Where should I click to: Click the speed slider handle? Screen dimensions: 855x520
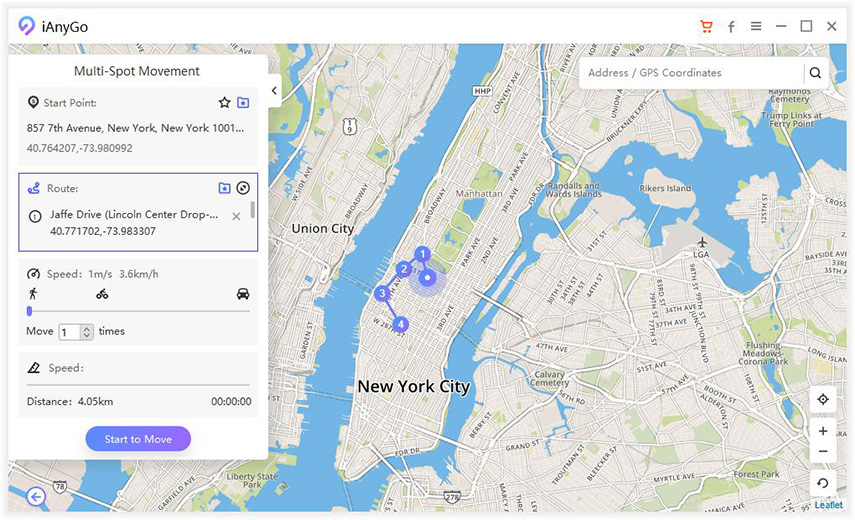click(x=29, y=311)
